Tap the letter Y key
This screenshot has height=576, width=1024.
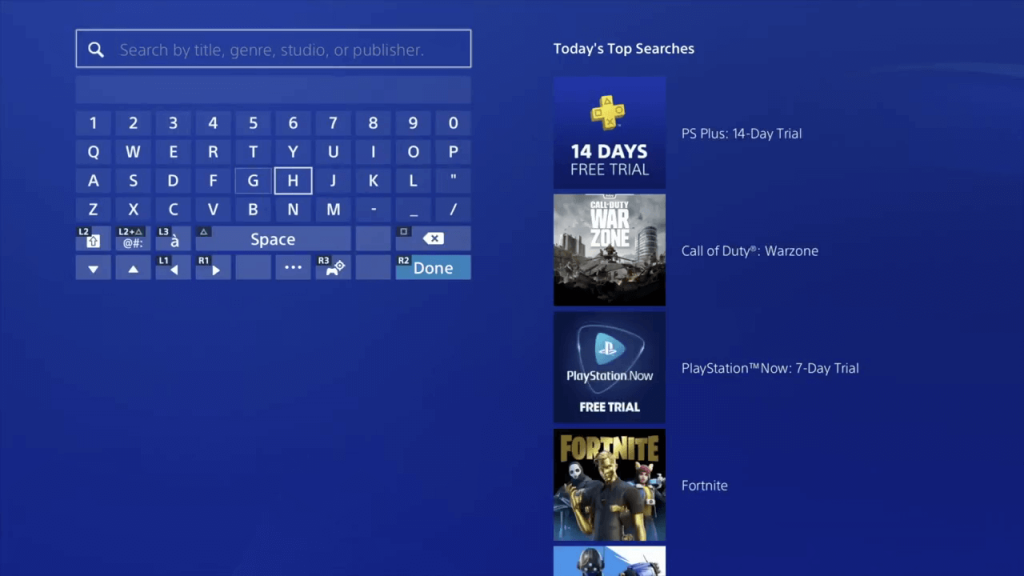coord(293,152)
